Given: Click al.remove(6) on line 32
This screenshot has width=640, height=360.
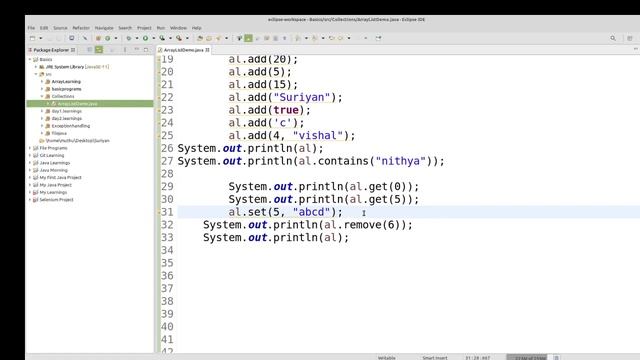Looking at the screenshot, I should (362, 224).
